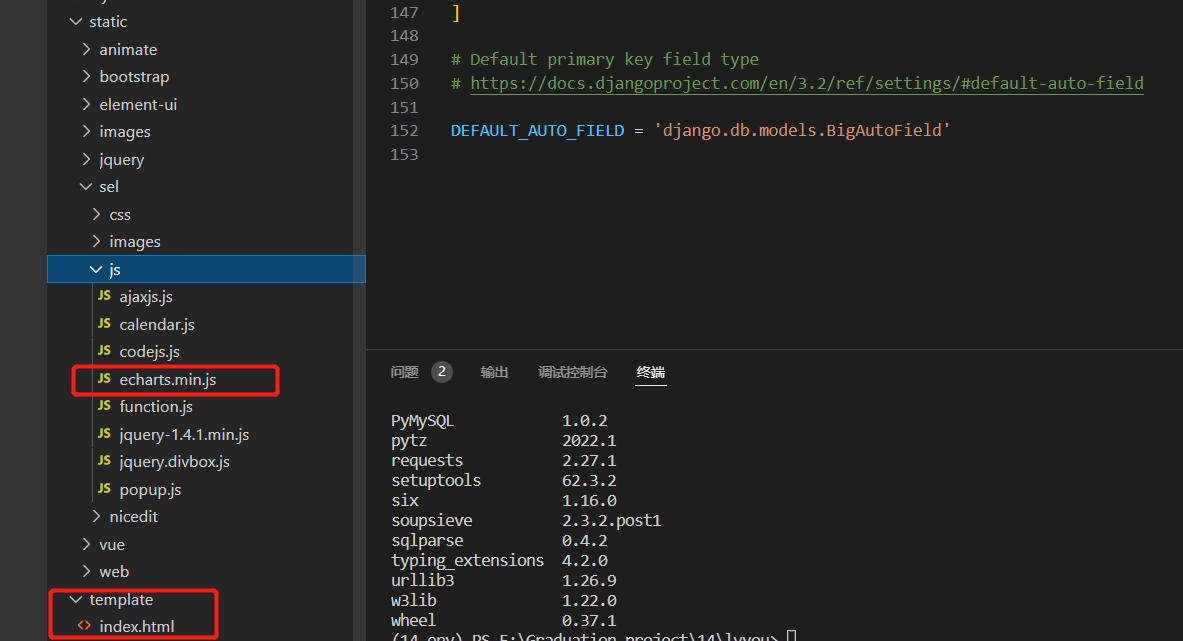Collapse the static folder

pos(75,22)
